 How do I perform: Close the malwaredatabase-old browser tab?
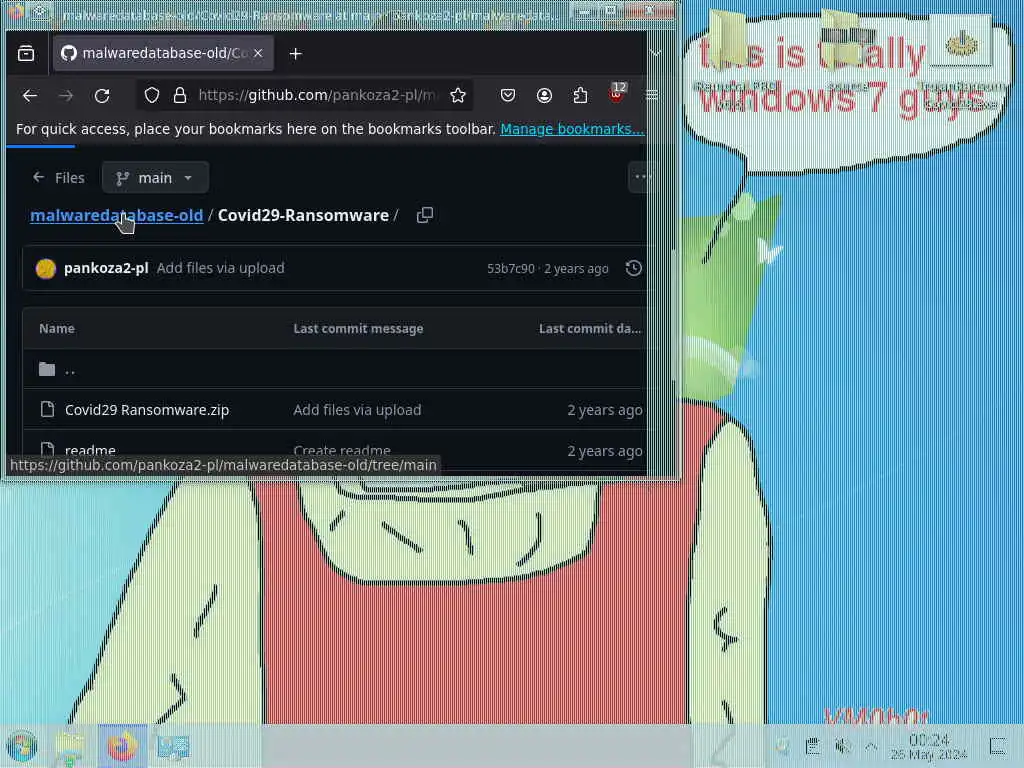pyautogui.click(x=259, y=54)
